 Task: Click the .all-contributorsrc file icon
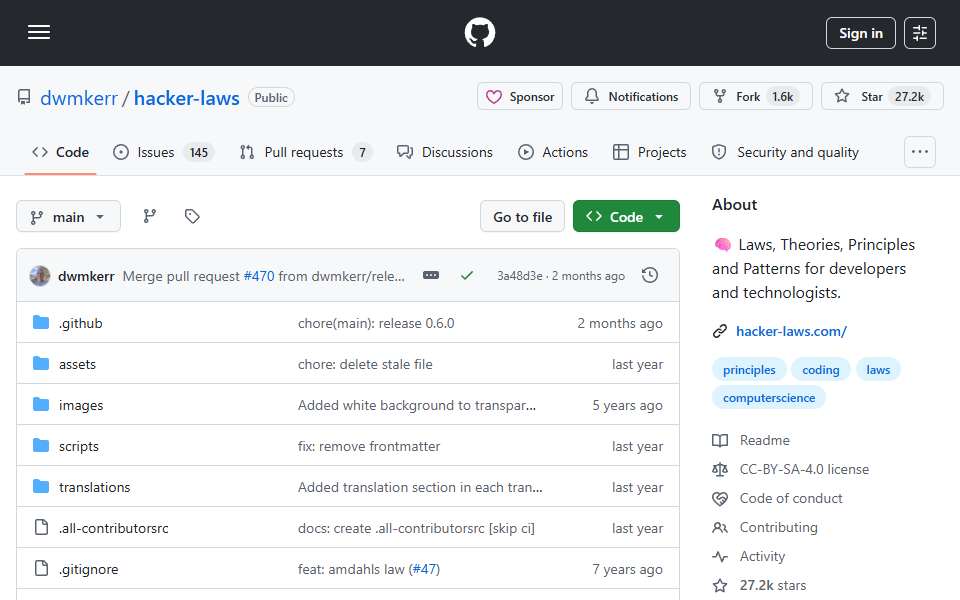pos(41,527)
